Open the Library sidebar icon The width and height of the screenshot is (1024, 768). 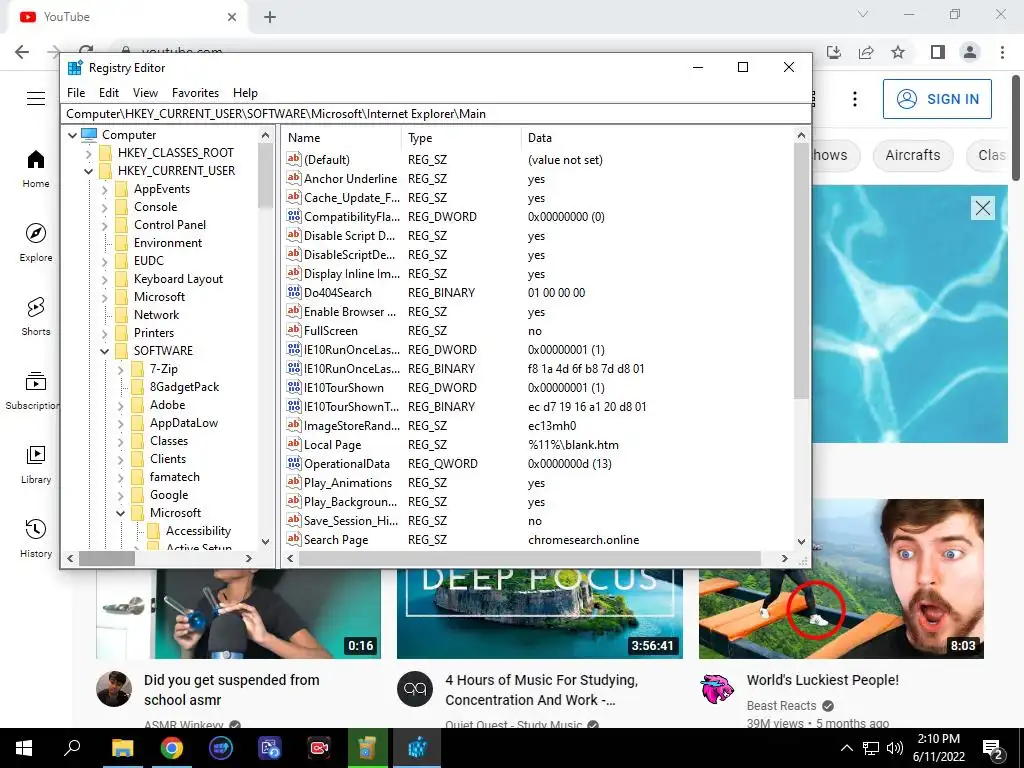[35, 455]
